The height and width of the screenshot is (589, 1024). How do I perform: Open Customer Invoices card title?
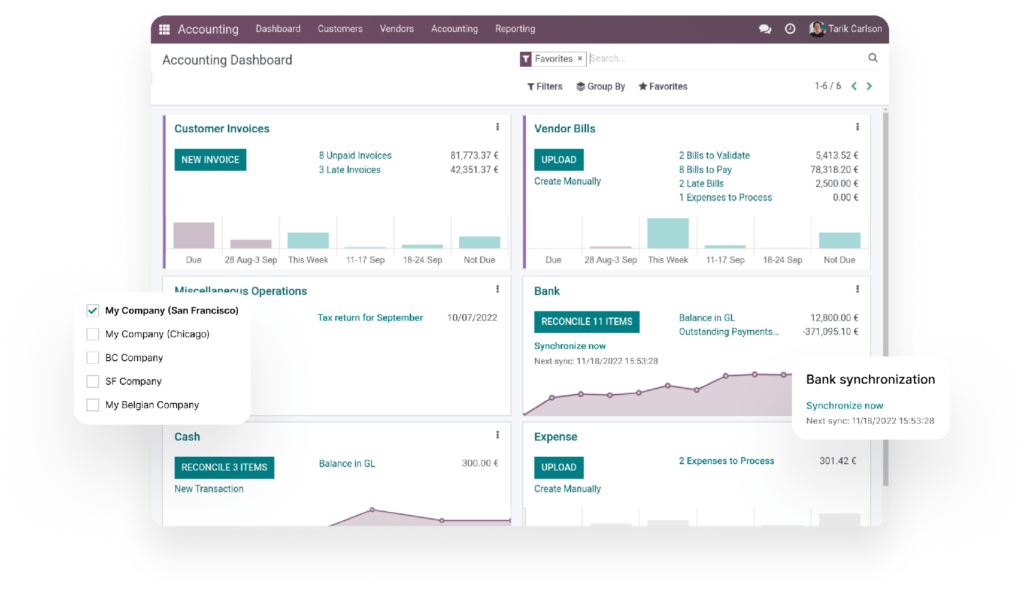(x=222, y=129)
